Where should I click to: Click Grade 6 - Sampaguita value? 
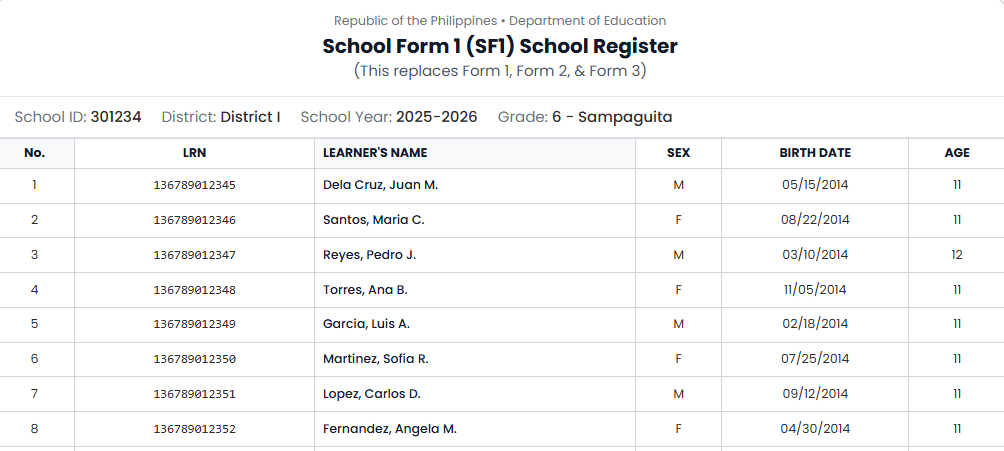[611, 117]
